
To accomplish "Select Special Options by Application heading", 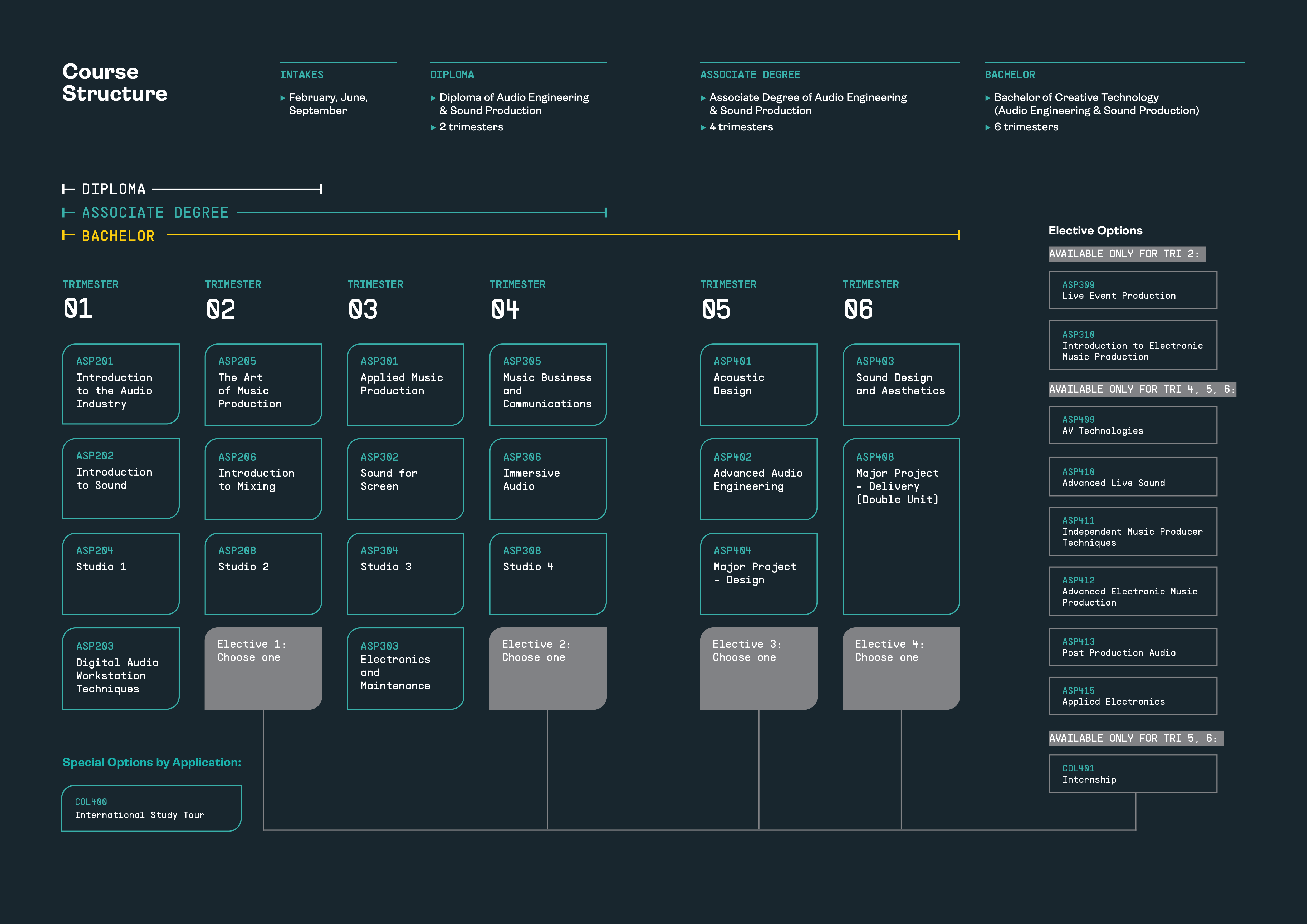I will [x=151, y=763].
